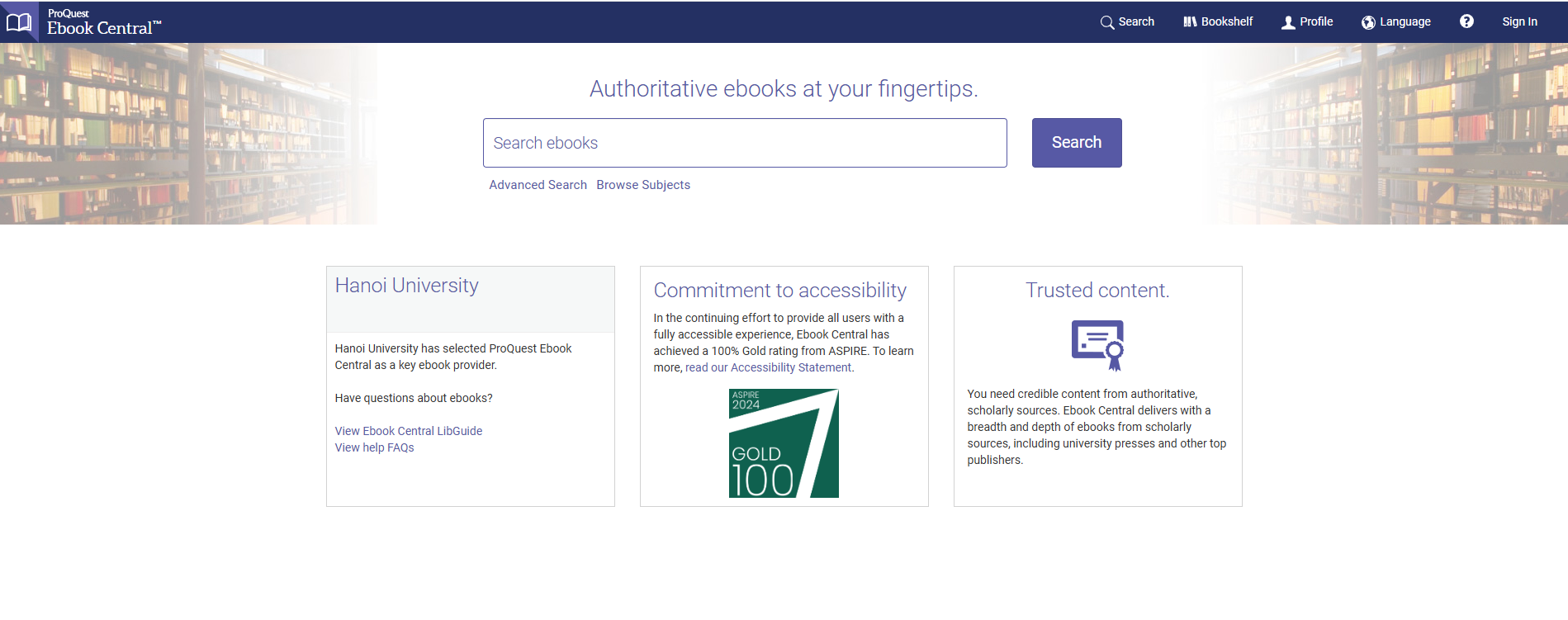
Task: Click the ASPIRE 2024 Gold 100 badge
Action: pos(784,443)
